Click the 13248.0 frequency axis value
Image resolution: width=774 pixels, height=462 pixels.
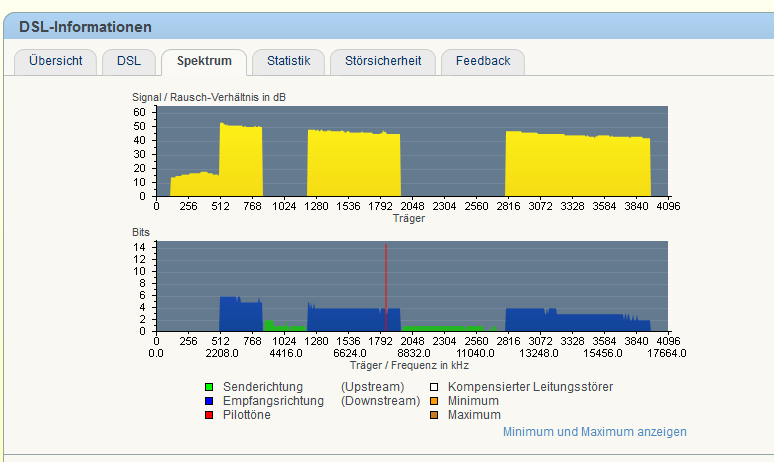point(539,353)
